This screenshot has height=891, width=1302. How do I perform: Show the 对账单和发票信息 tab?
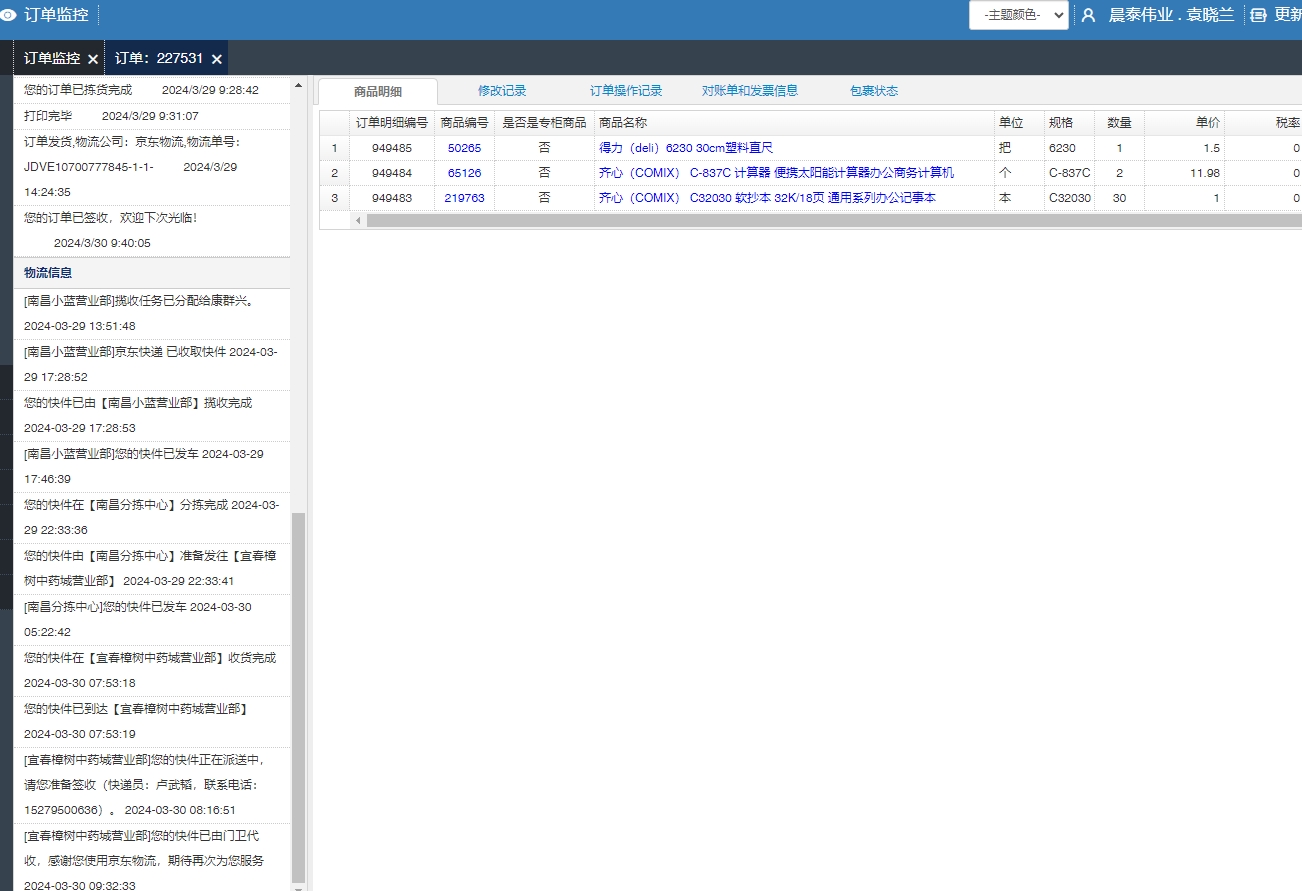click(750, 91)
